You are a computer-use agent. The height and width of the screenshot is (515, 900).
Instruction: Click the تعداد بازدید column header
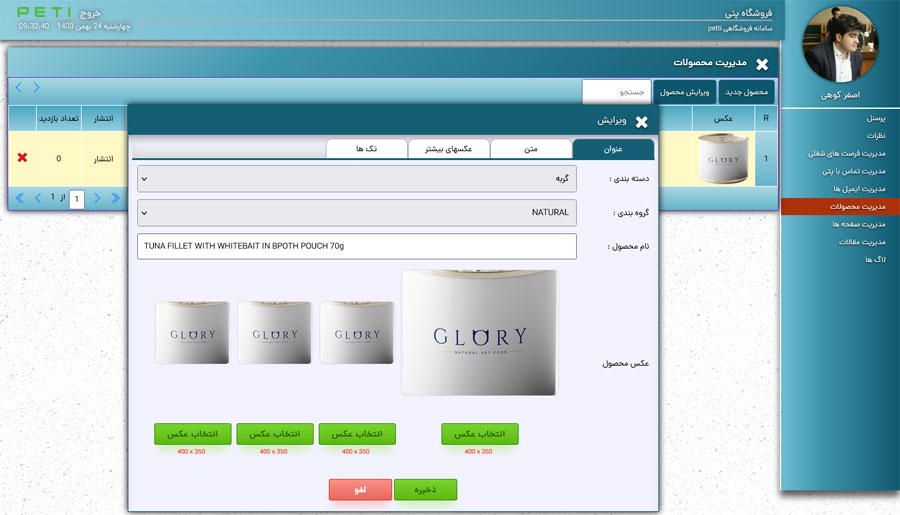click(x=59, y=118)
